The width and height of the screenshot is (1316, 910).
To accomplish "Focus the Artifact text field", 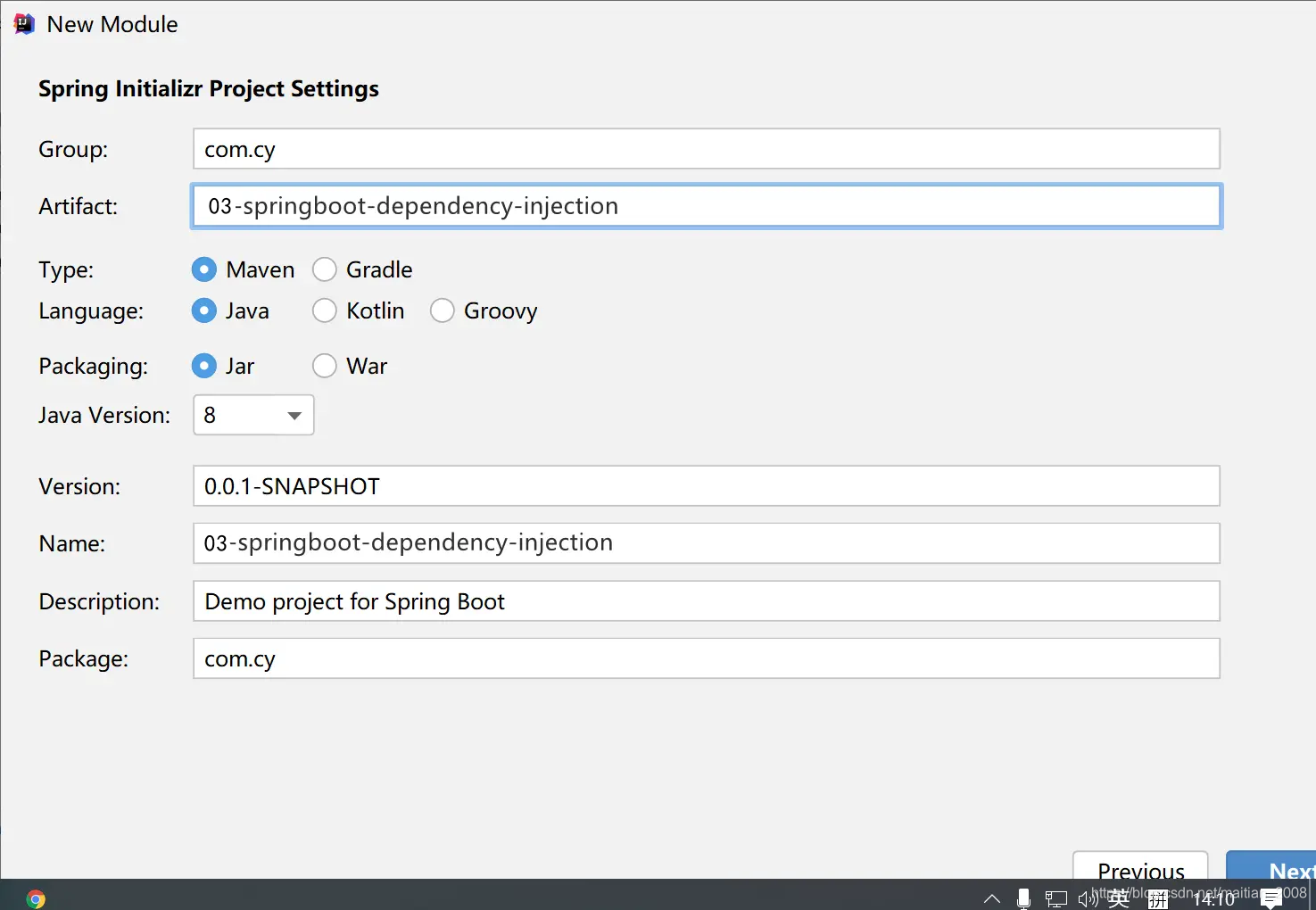I will pos(707,206).
